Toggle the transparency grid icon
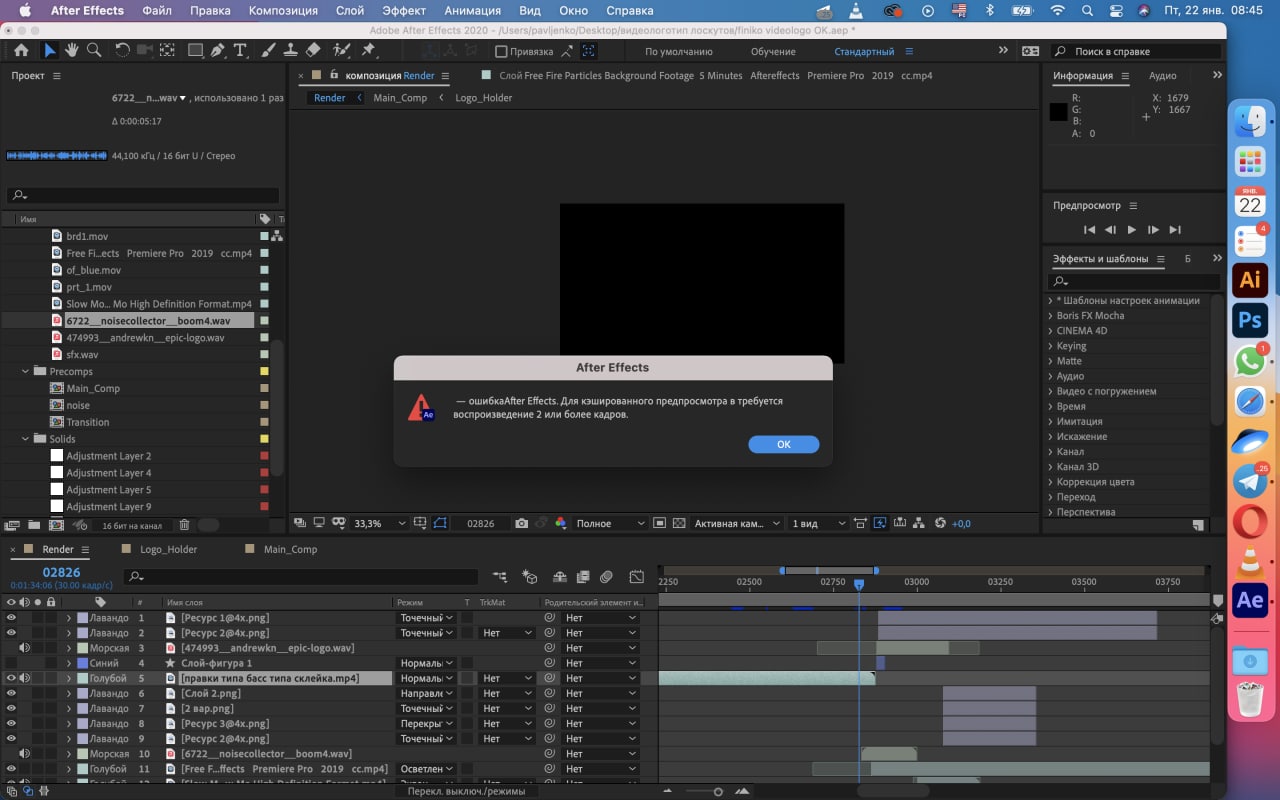This screenshot has width=1280, height=800. 679,523
